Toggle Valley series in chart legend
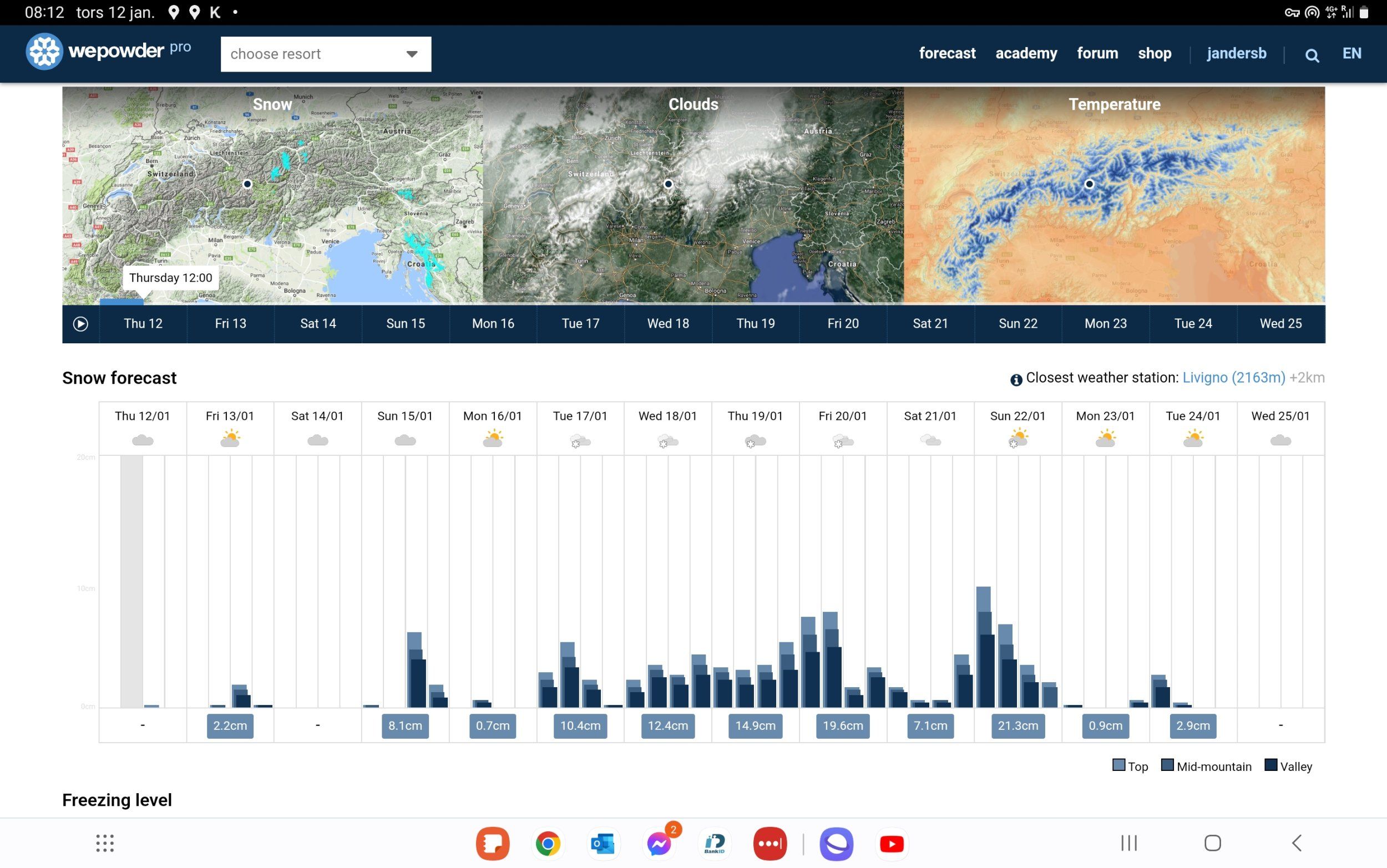 tap(1288, 766)
